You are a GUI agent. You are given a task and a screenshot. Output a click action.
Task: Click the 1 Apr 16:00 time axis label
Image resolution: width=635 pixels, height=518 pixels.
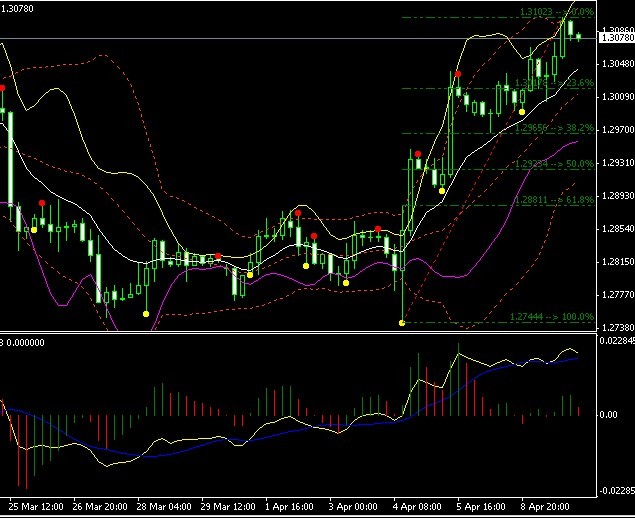(x=289, y=507)
